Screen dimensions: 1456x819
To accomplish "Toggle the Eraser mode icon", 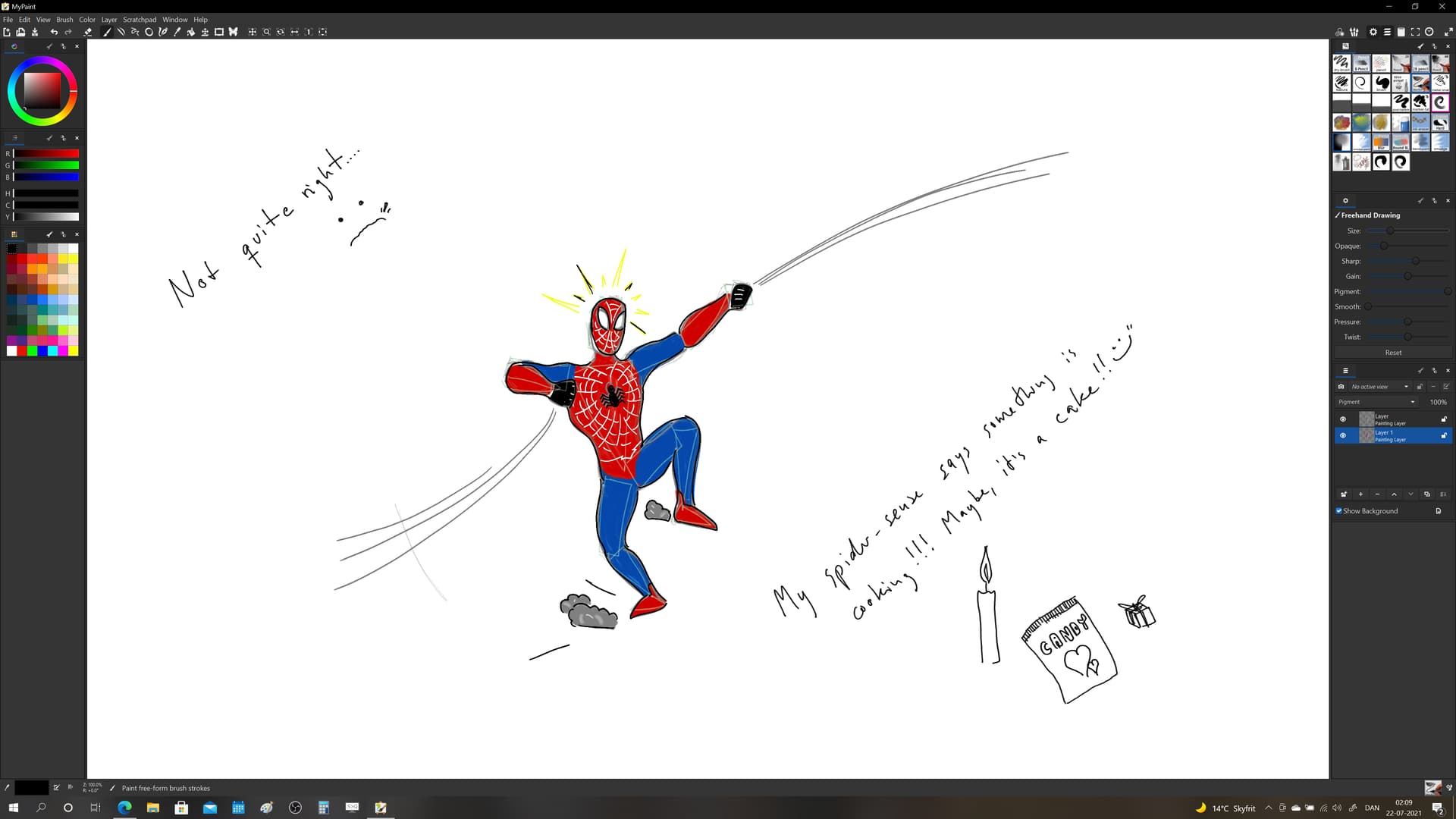I will 88,32.
